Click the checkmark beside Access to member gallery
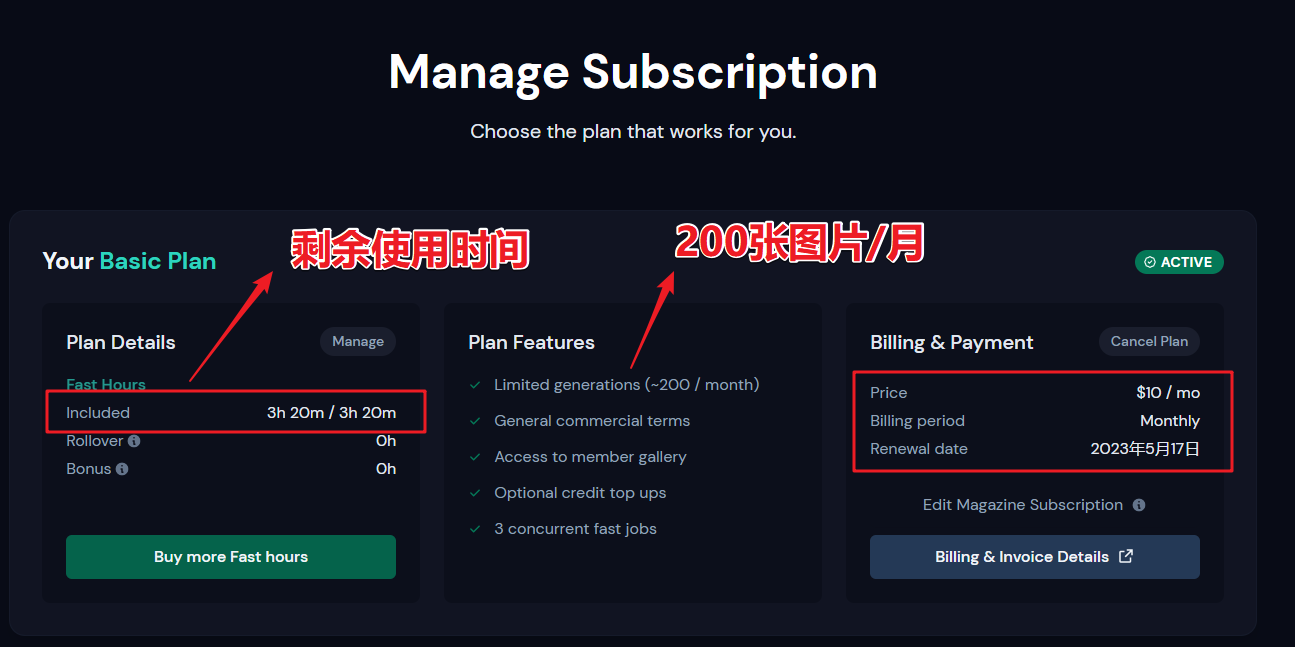 coord(475,457)
